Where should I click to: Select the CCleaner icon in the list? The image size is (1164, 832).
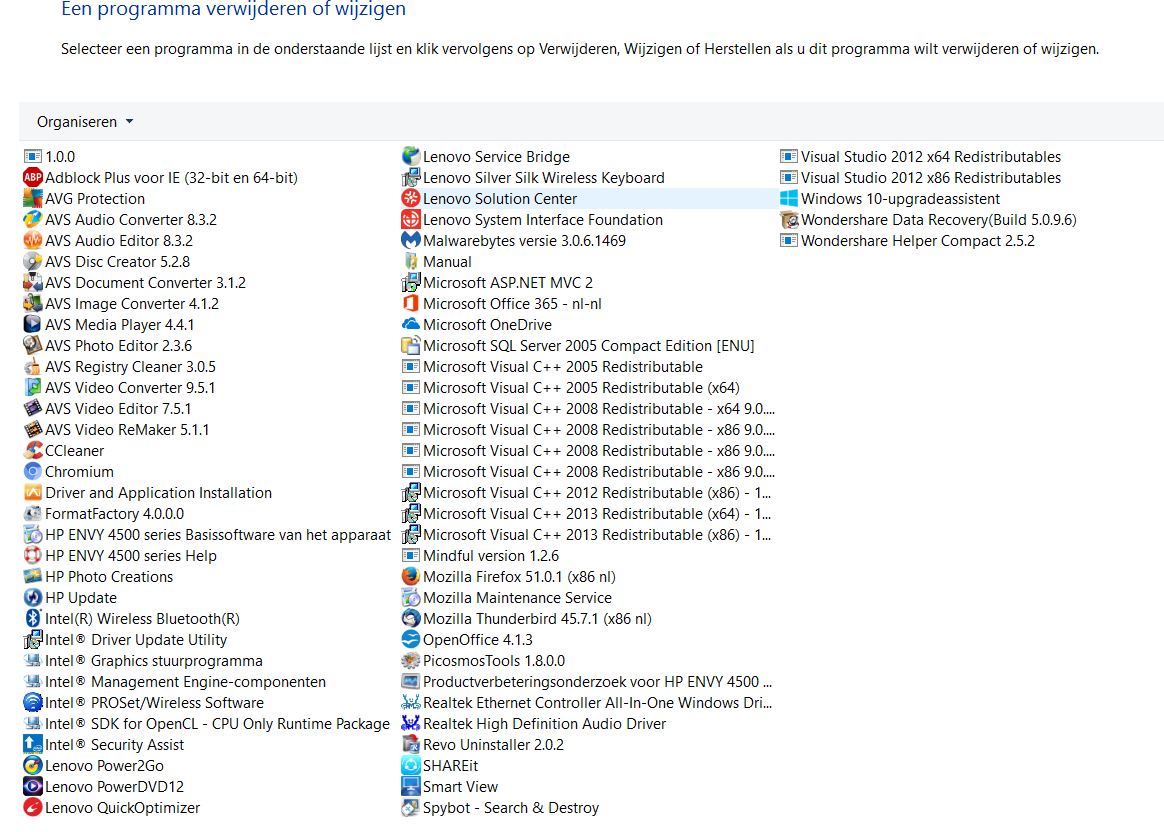[33, 451]
